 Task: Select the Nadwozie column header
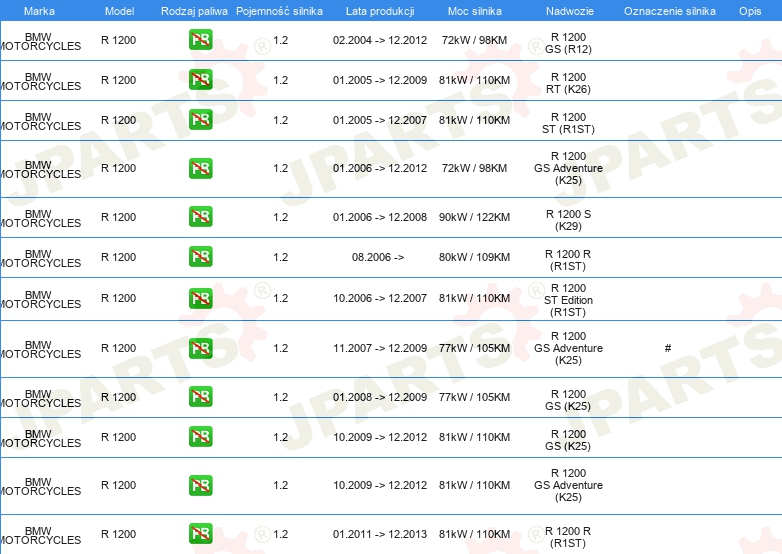[568, 11]
